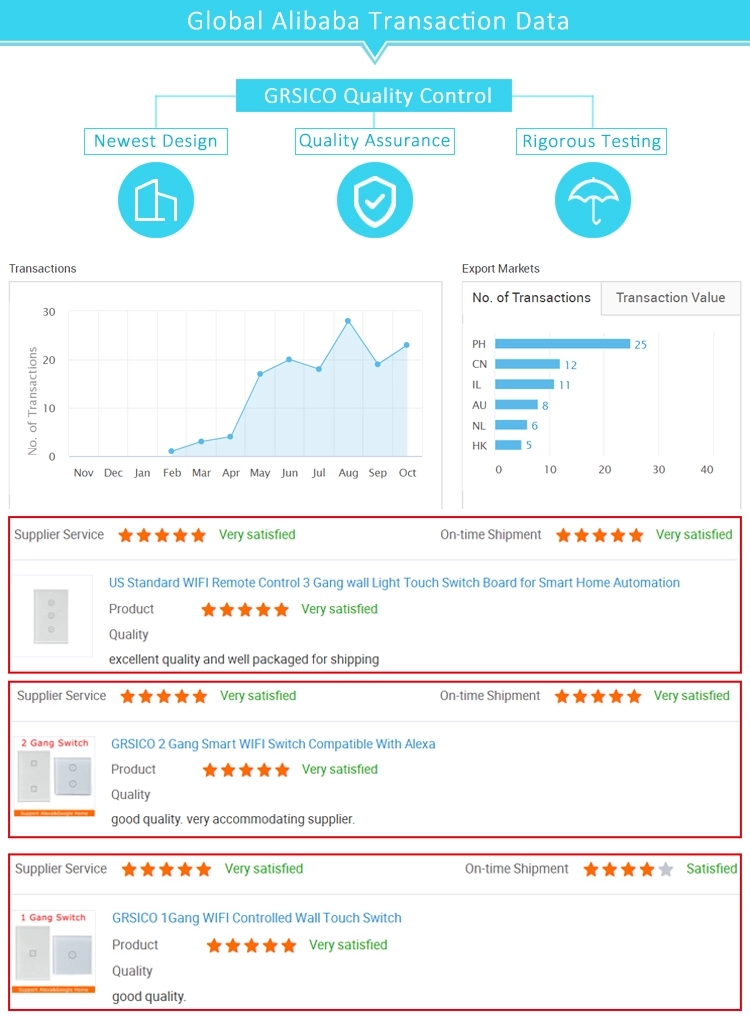Click the PH bar showing 25 transactions
Image resolution: width=750 pixels, height=1028 pixels.
click(x=562, y=344)
